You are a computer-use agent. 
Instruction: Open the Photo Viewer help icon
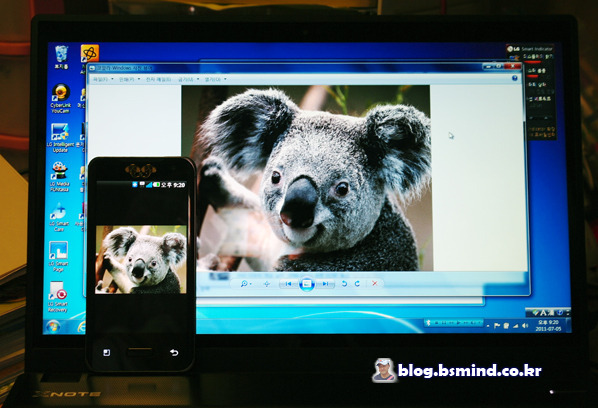(x=514, y=78)
